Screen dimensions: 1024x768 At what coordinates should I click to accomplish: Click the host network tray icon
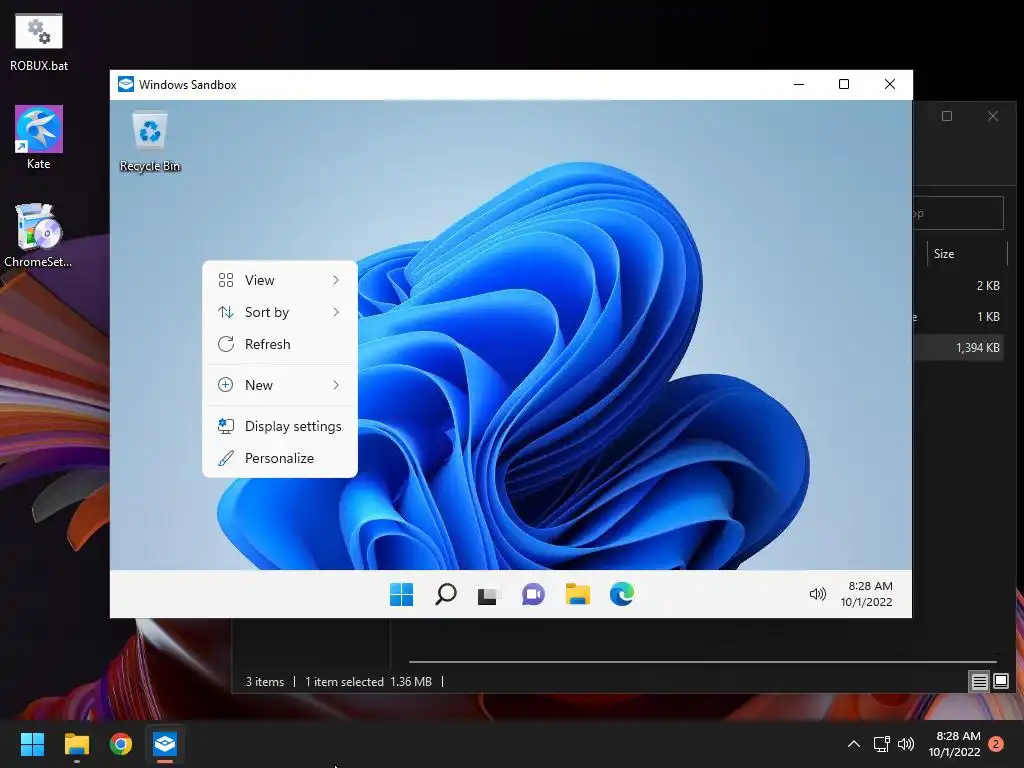click(882, 744)
